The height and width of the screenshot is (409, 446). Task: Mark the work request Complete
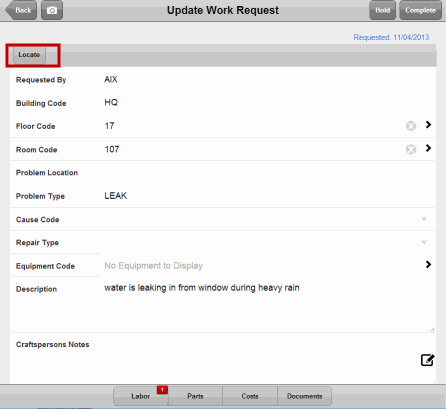coord(420,10)
